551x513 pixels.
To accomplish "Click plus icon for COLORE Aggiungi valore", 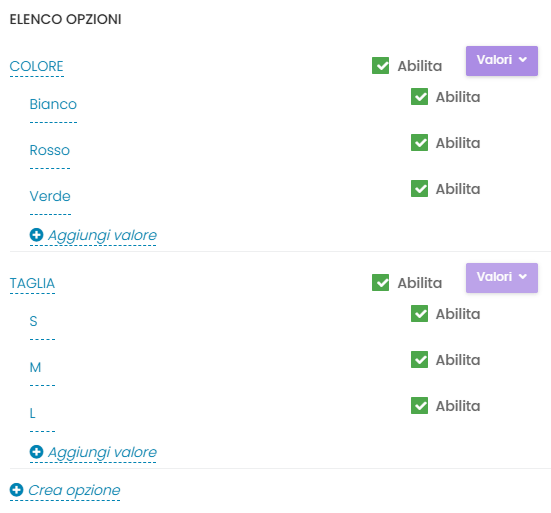I will coord(37,235).
